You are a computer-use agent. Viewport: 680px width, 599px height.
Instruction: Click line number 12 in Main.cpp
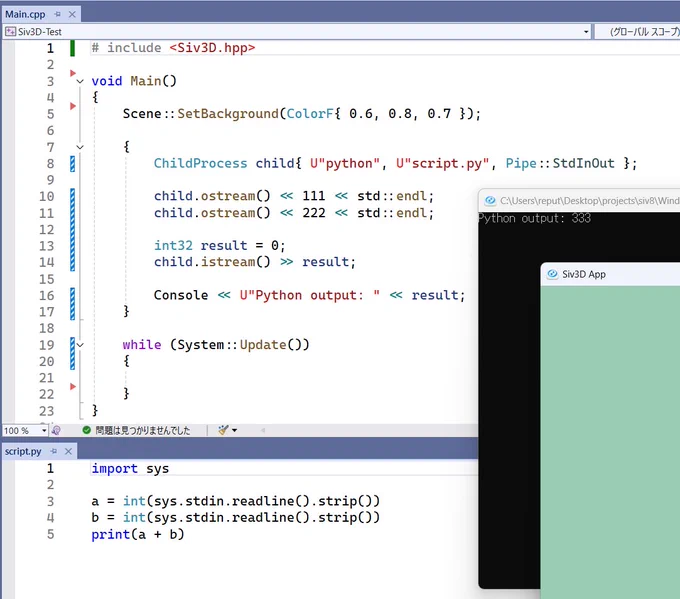coord(46,229)
